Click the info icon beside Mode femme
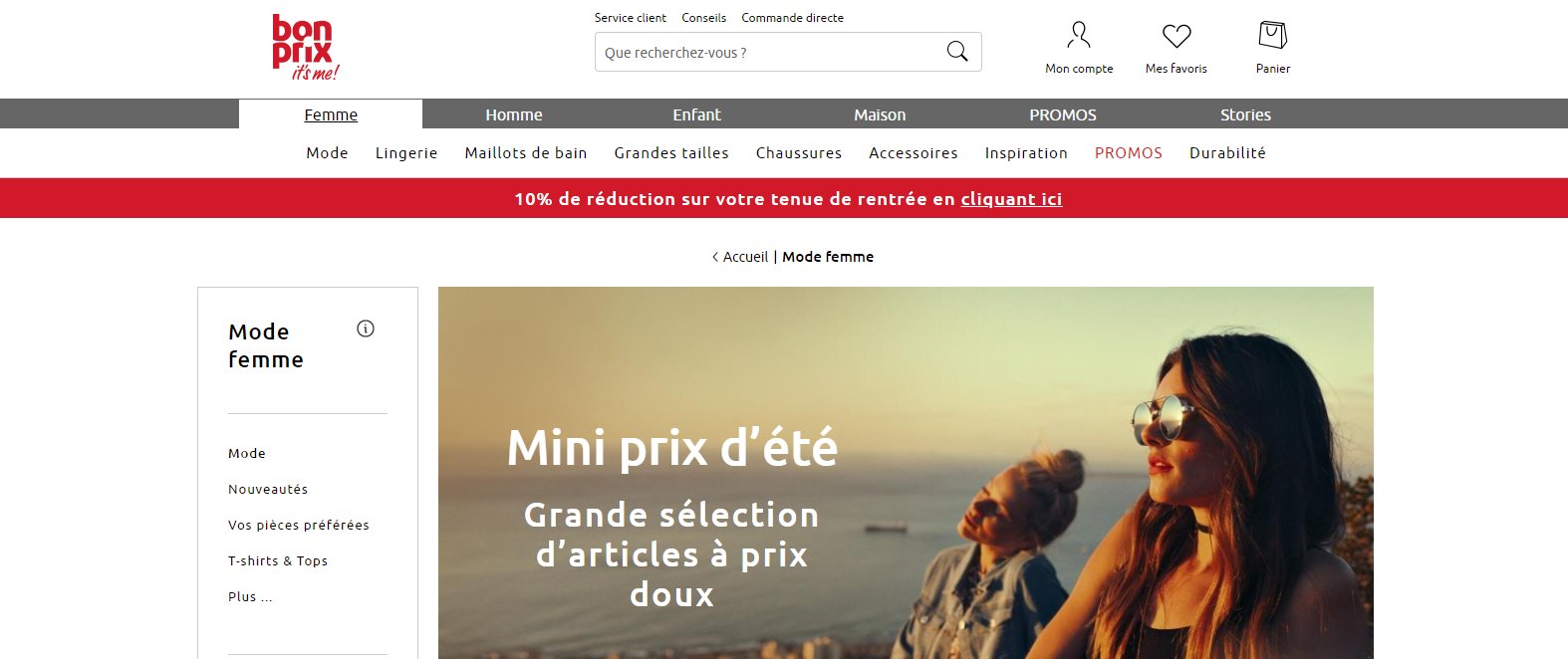 [x=366, y=329]
